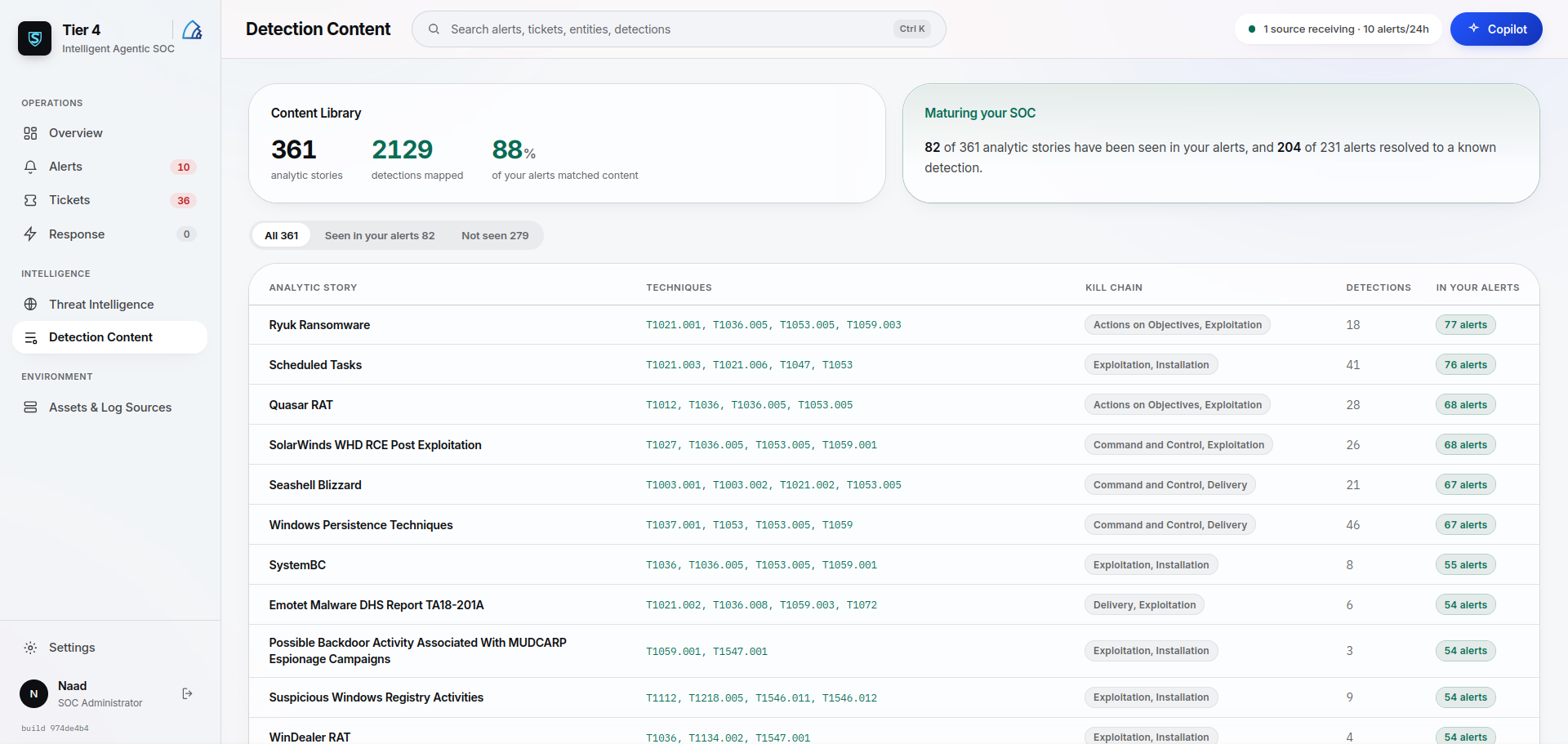Open the MUDCARP Espionage Campaigns story
The width and height of the screenshot is (1568, 744).
coord(417,651)
